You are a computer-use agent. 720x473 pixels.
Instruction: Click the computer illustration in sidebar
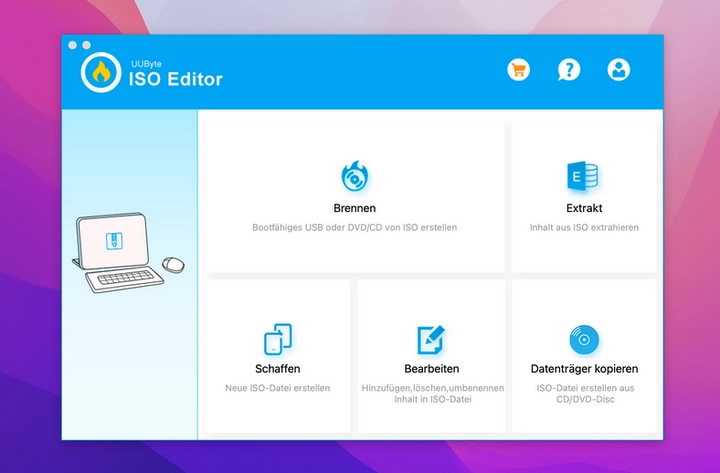[128, 253]
